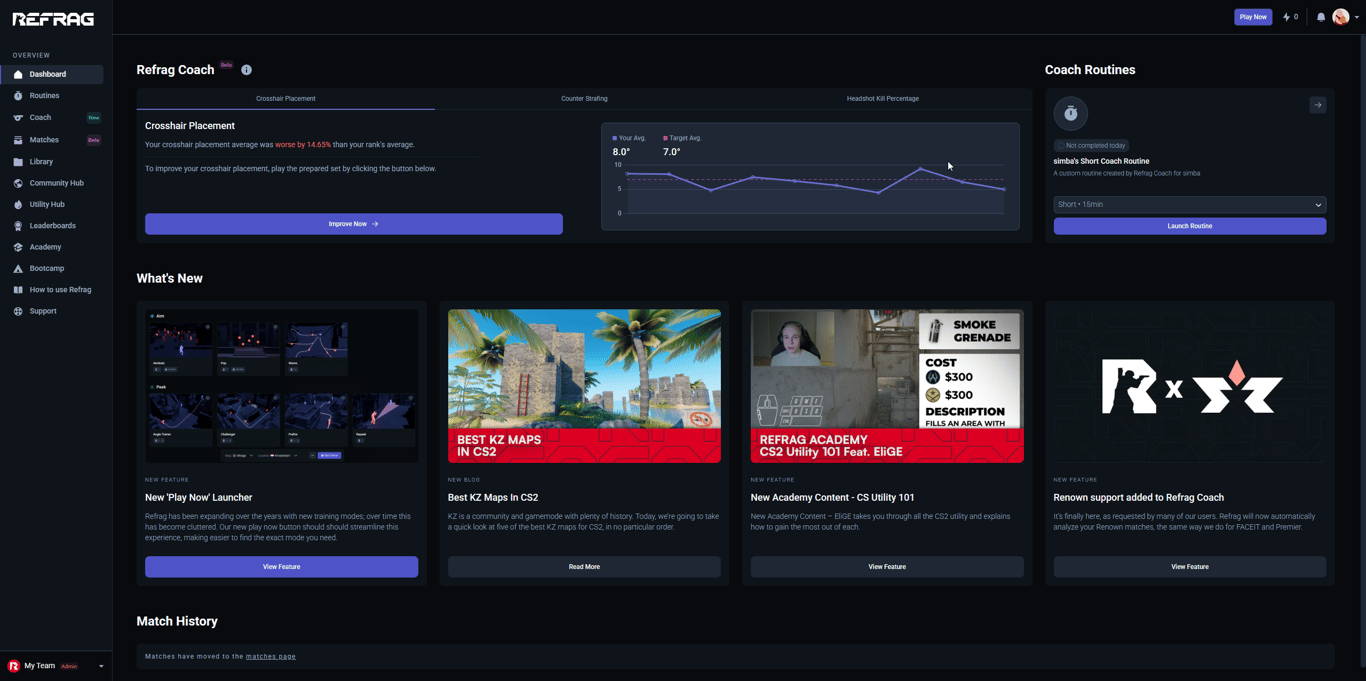This screenshot has width=1366, height=681.
Task: Open the 'Play Now' Launcher preview thumbnail
Action: (282, 386)
